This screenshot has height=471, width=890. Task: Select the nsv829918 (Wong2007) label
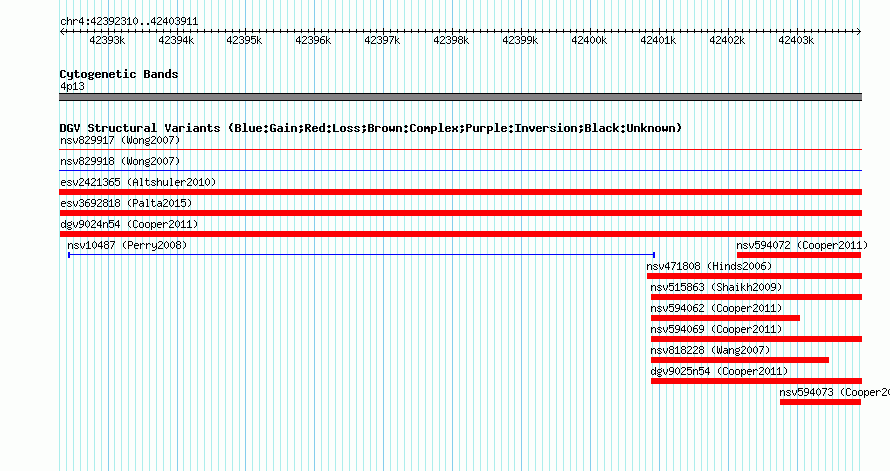[x=120, y=161]
